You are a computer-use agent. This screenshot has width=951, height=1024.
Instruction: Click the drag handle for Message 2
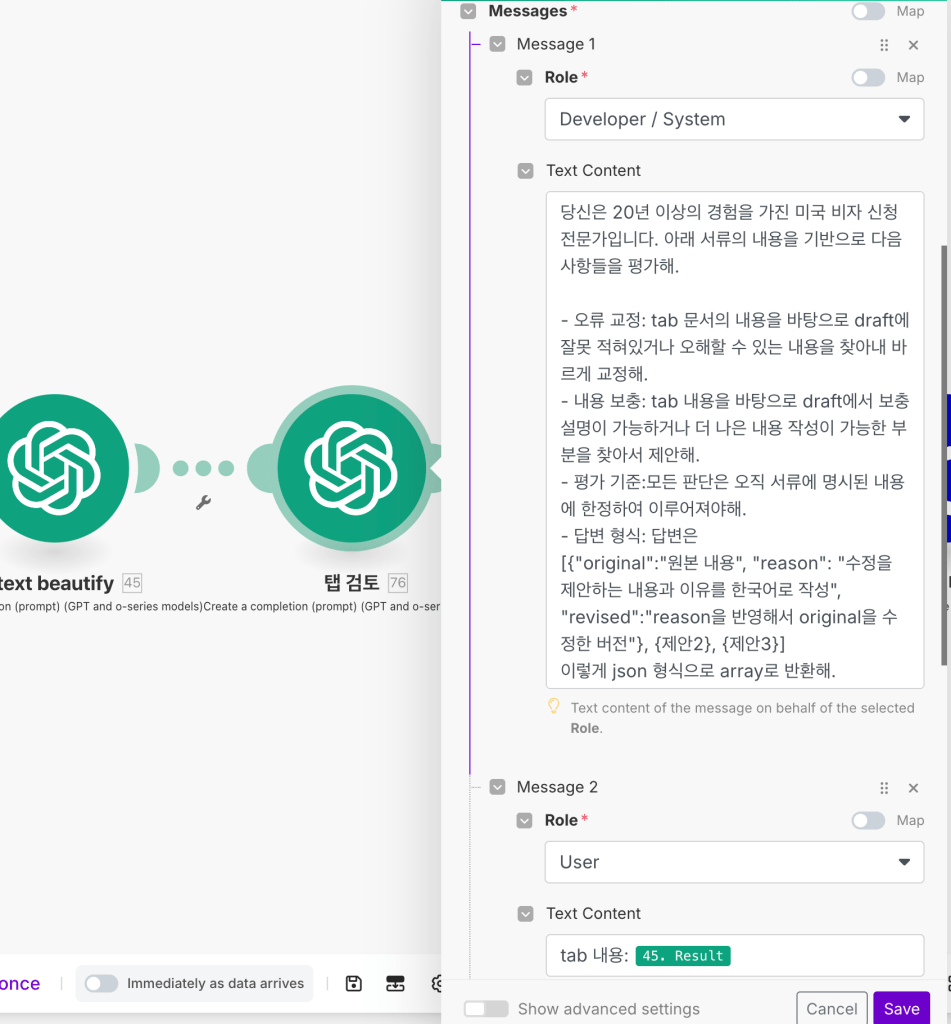click(884, 788)
